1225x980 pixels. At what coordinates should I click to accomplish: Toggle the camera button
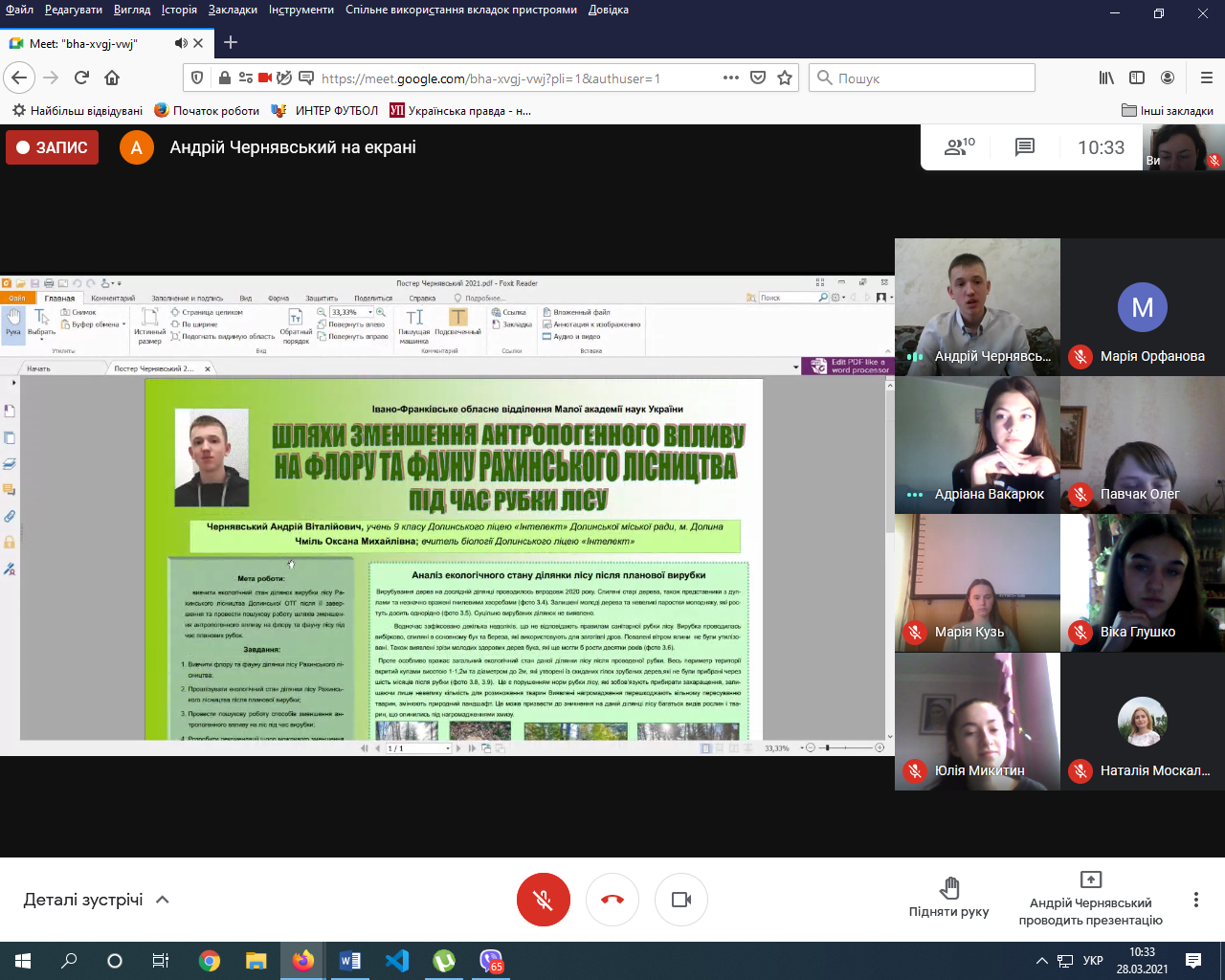[x=681, y=900]
